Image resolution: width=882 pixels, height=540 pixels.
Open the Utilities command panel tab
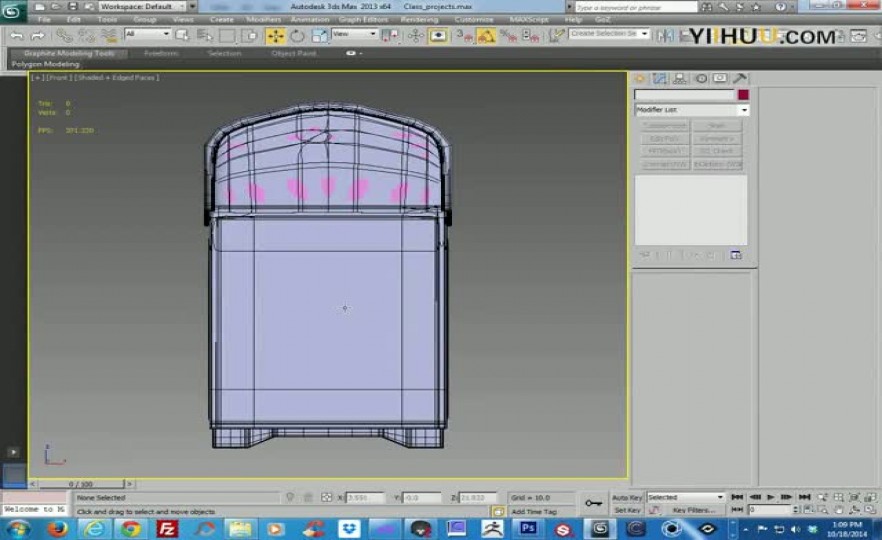pos(740,79)
